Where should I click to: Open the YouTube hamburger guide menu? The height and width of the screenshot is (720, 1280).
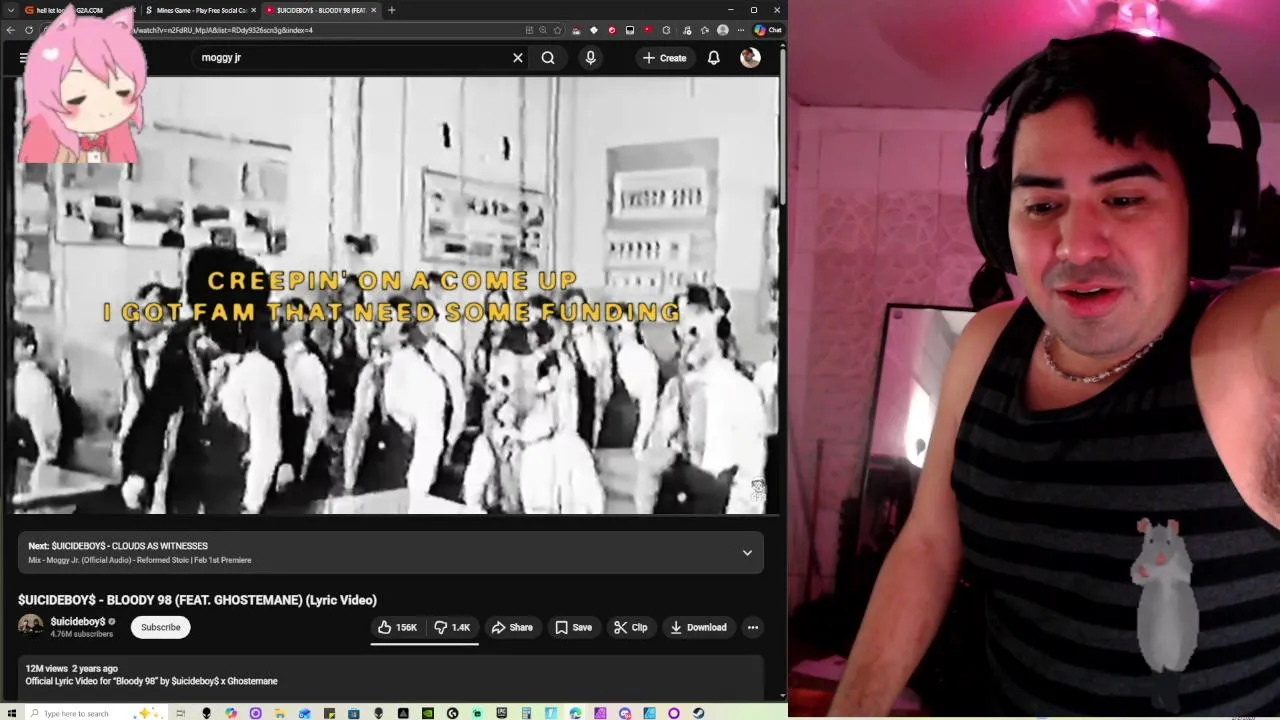24,58
